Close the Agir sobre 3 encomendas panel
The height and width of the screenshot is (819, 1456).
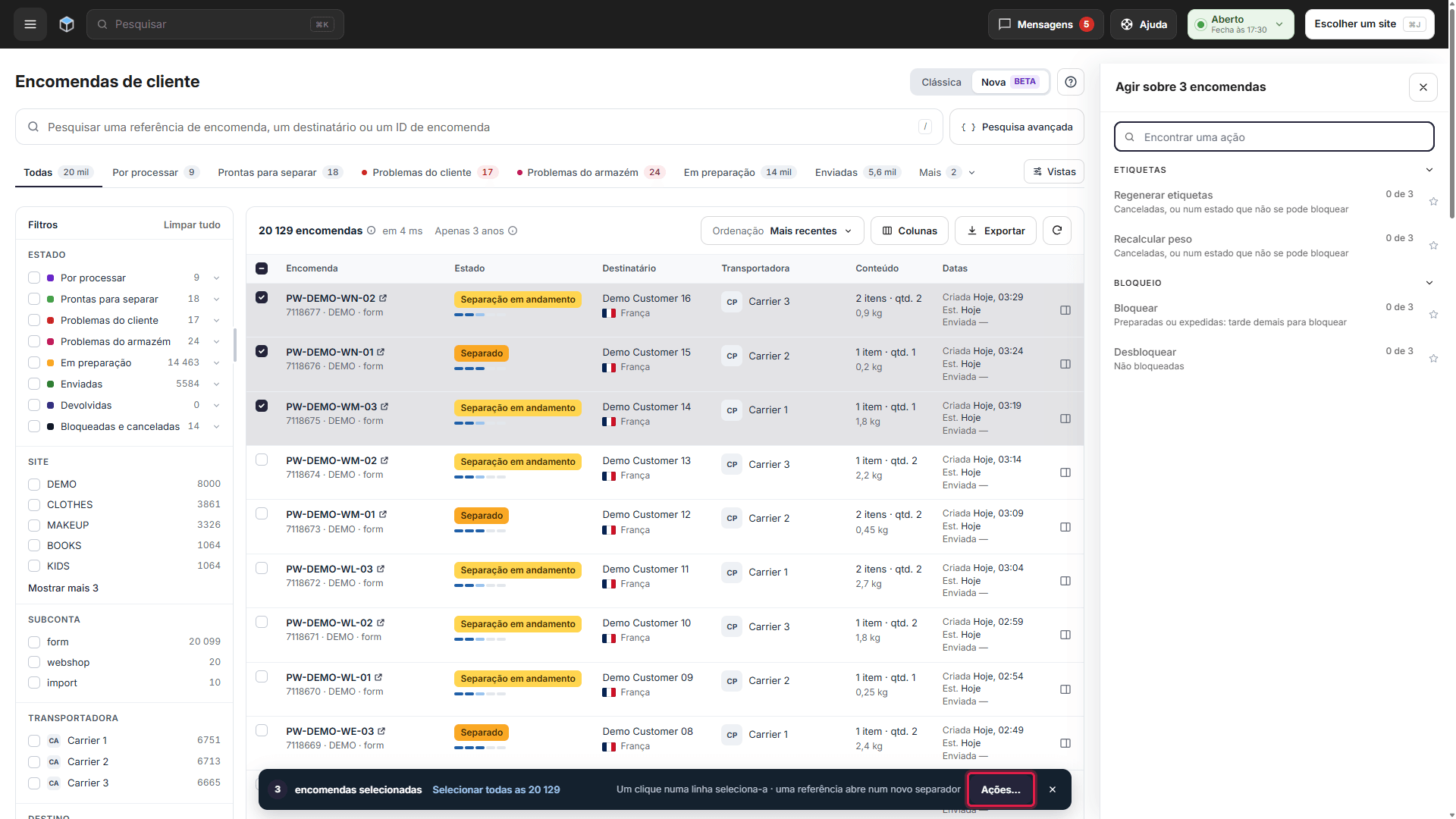click(x=1423, y=87)
